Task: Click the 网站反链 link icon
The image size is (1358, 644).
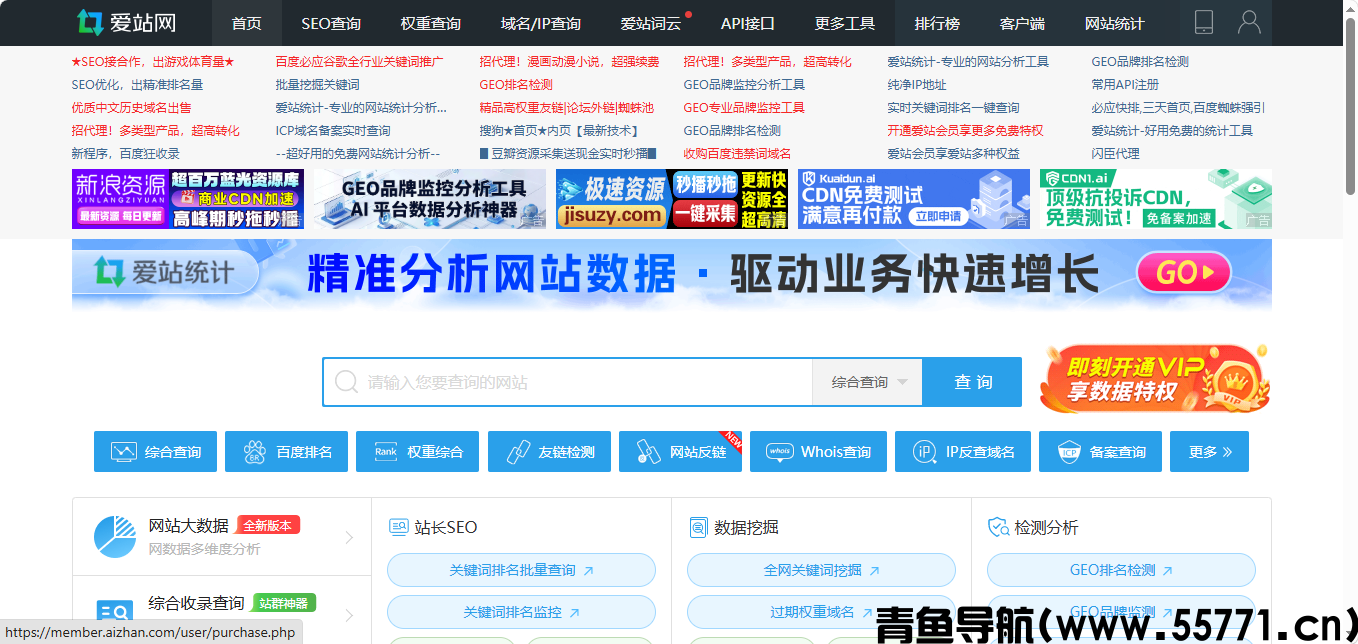Action: 648,452
